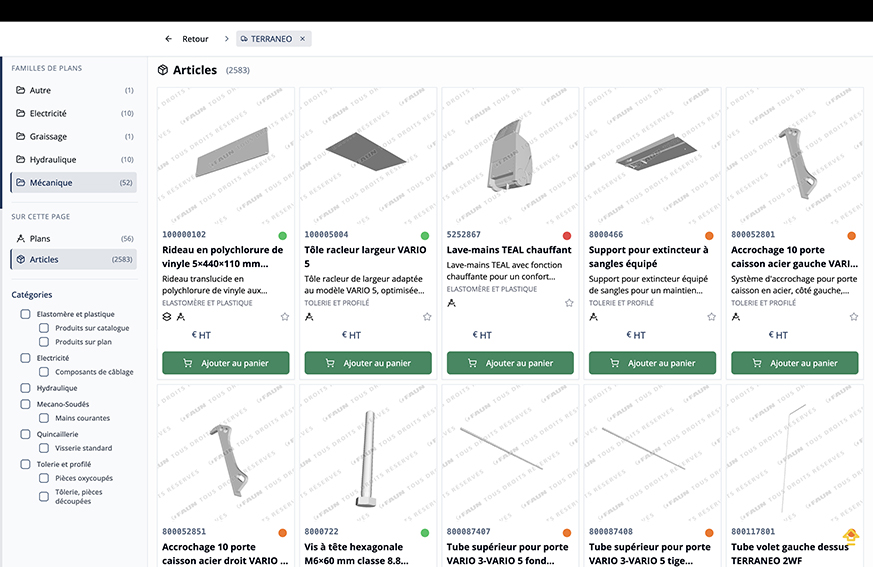873x567 pixels.
Task: Check the Elastomère et plastique category
Action: pos(26,314)
